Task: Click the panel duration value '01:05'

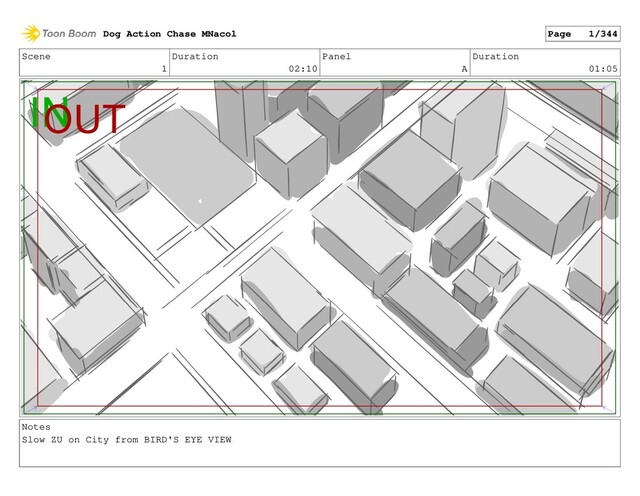Action: pyautogui.click(x=603, y=69)
